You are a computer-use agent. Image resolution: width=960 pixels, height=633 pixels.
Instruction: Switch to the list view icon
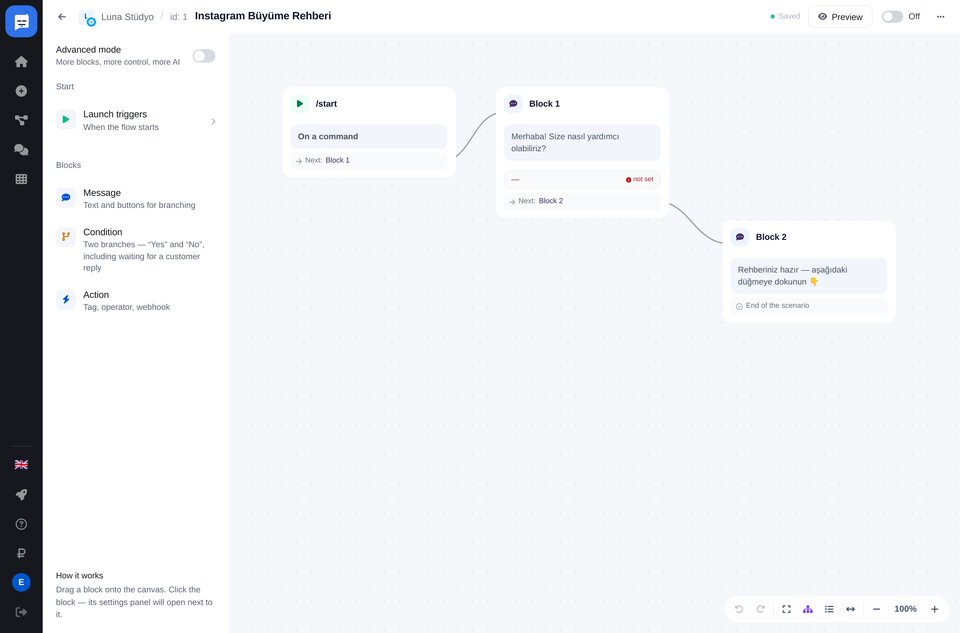[x=829, y=609]
